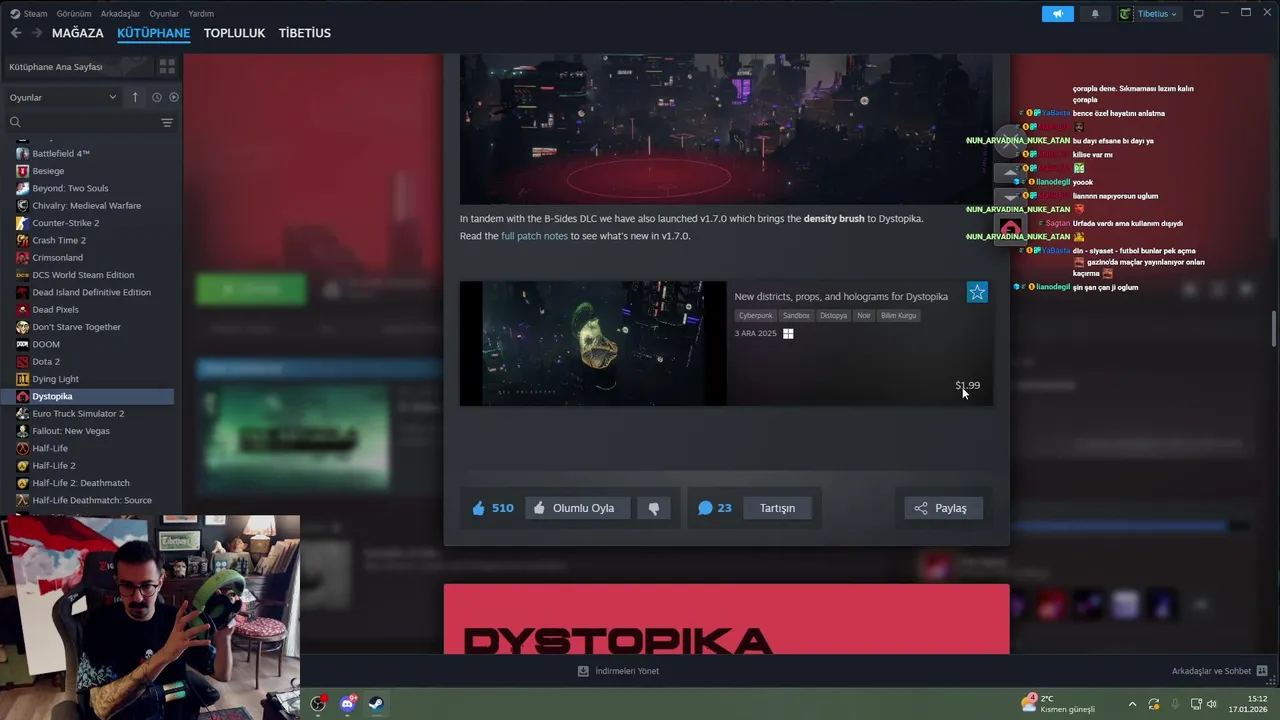Click the Tartışın discussion button
Viewport: 1280px width, 720px height.
(x=777, y=508)
